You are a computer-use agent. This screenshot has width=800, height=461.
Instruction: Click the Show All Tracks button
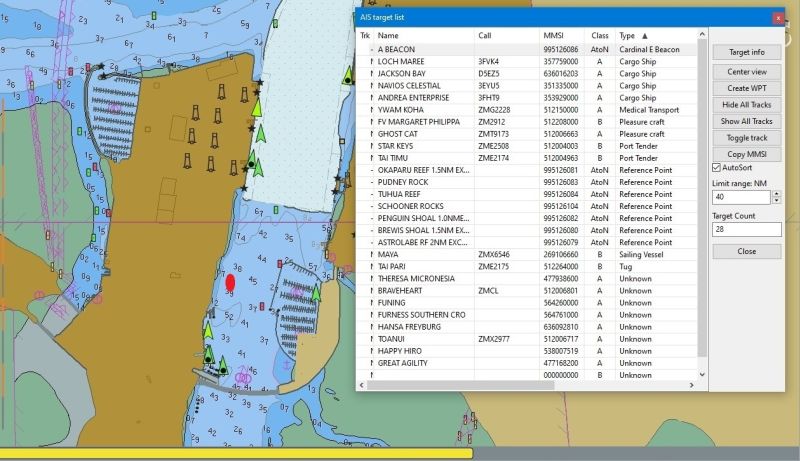pyautogui.click(x=746, y=121)
